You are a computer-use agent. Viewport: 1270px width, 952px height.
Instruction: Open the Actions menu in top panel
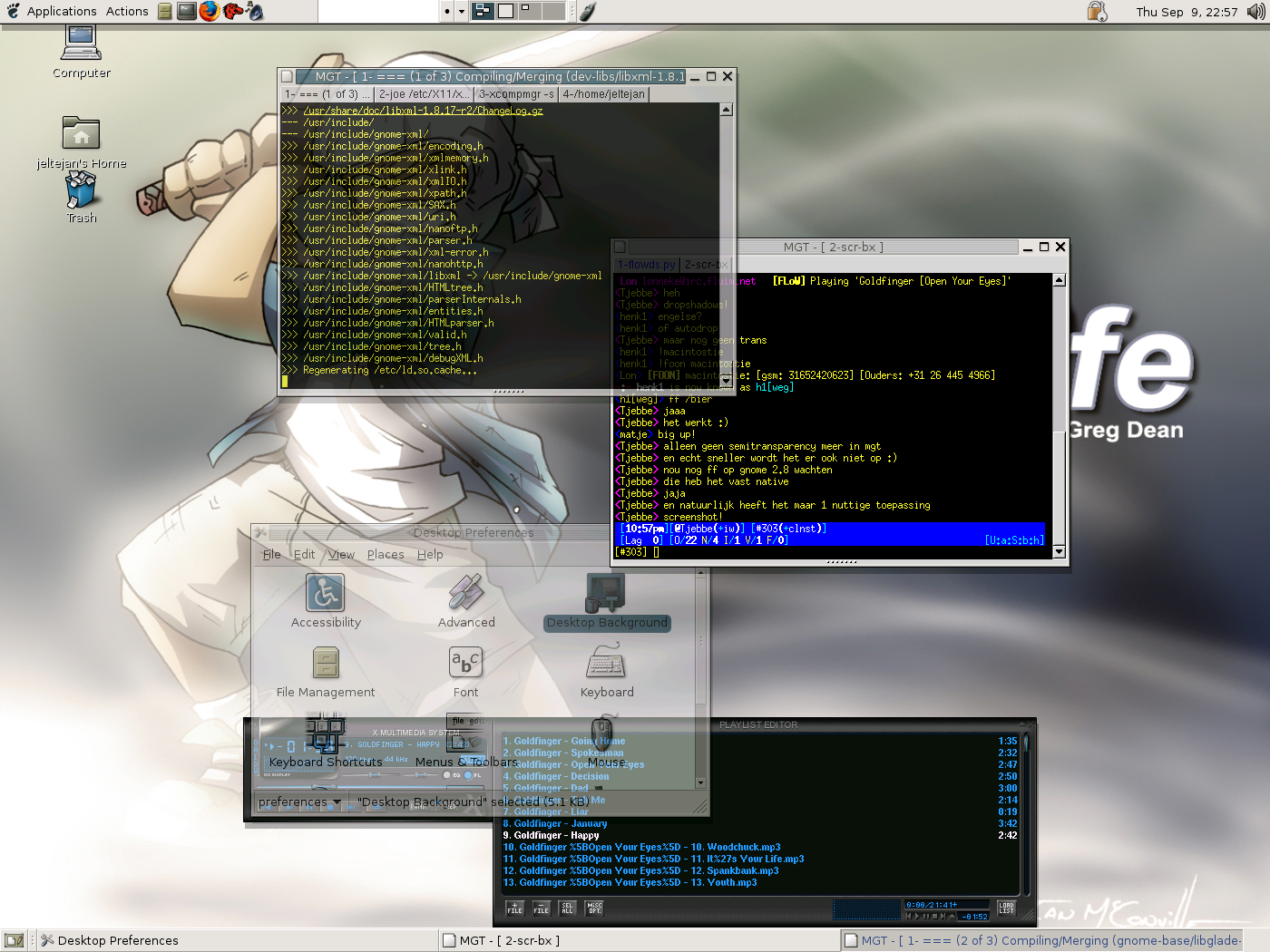127,11
